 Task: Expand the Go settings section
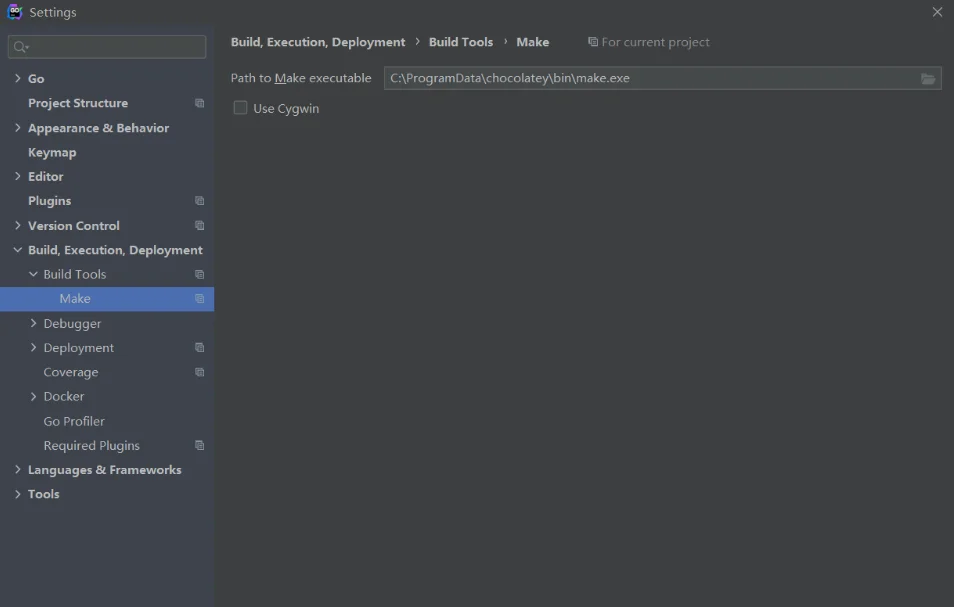17,79
